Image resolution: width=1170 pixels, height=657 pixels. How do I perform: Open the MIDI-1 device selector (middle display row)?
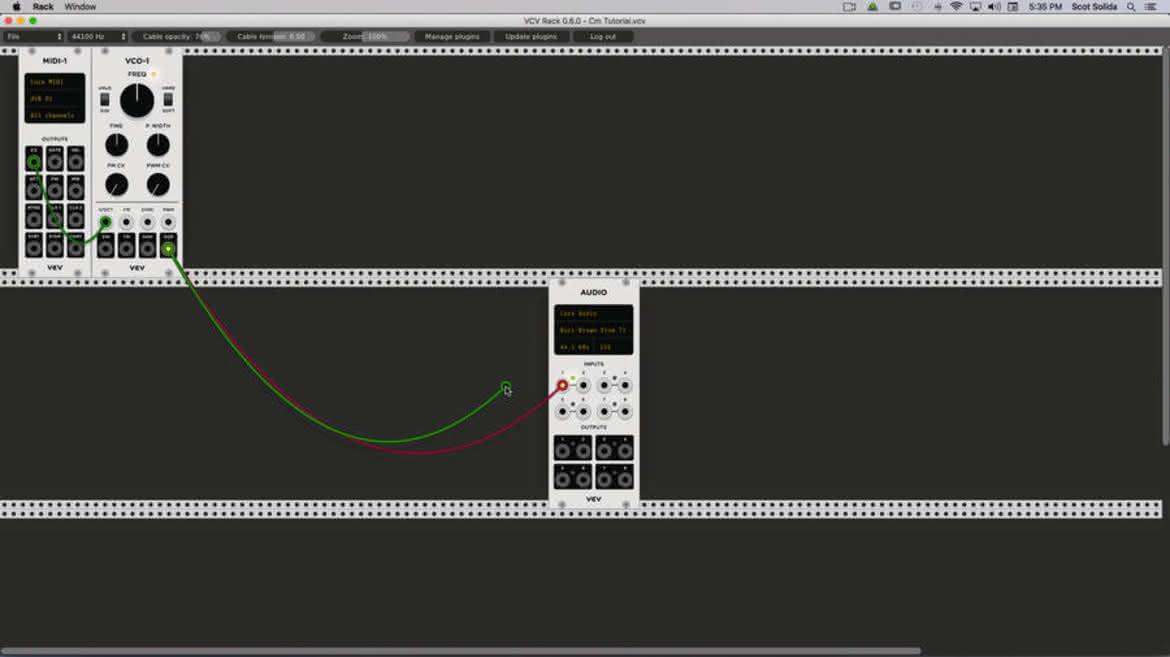tap(54, 99)
